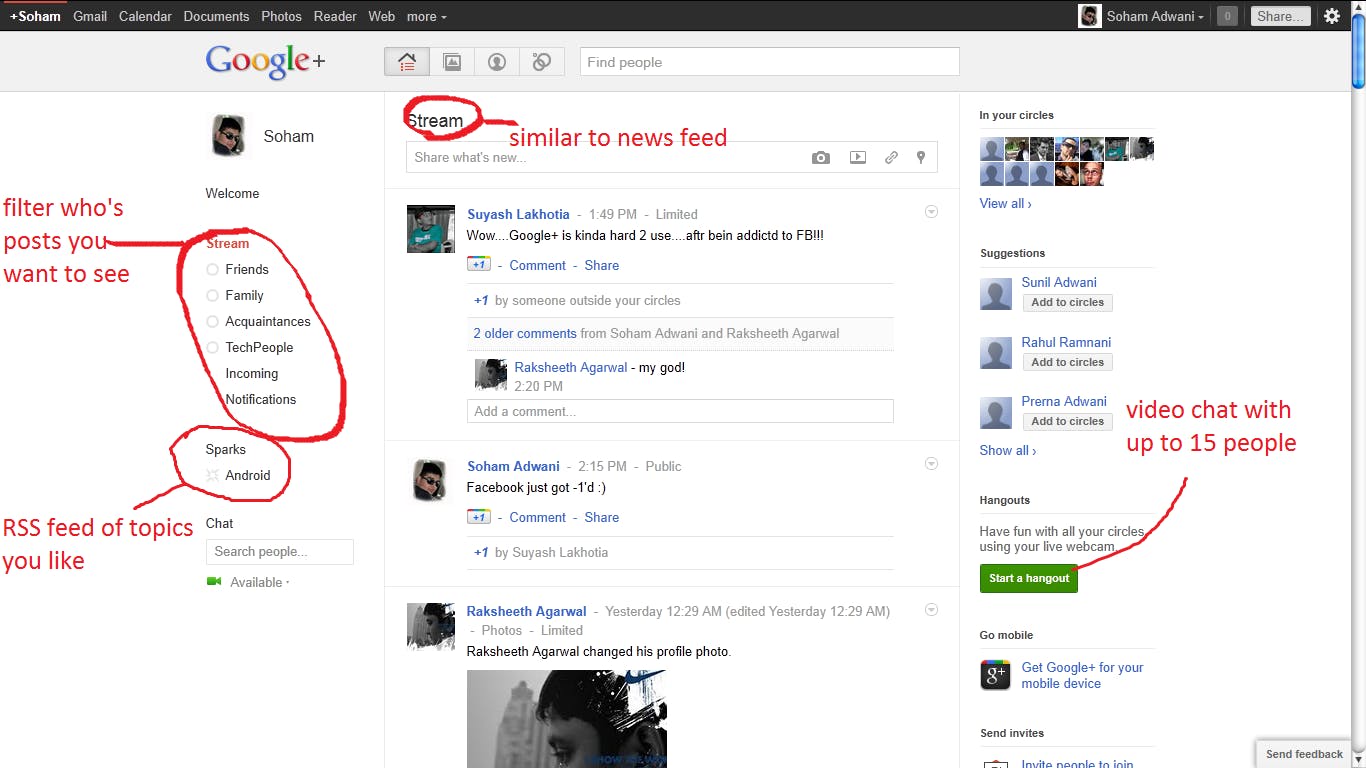Click the 'Add a comment...' field
Image resolution: width=1366 pixels, height=768 pixels.
[x=680, y=411]
